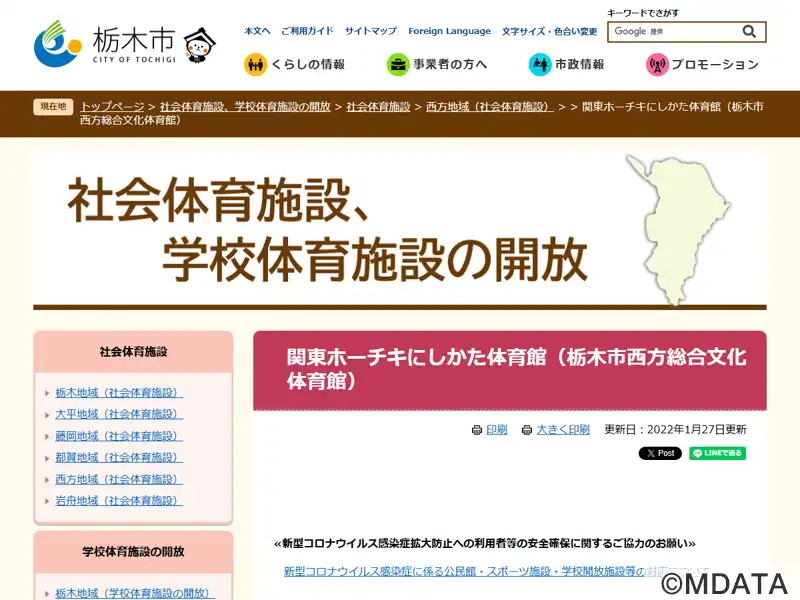Click the 事業者の方へ briefcase icon
800x600 pixels.
[x=397, y=64]
